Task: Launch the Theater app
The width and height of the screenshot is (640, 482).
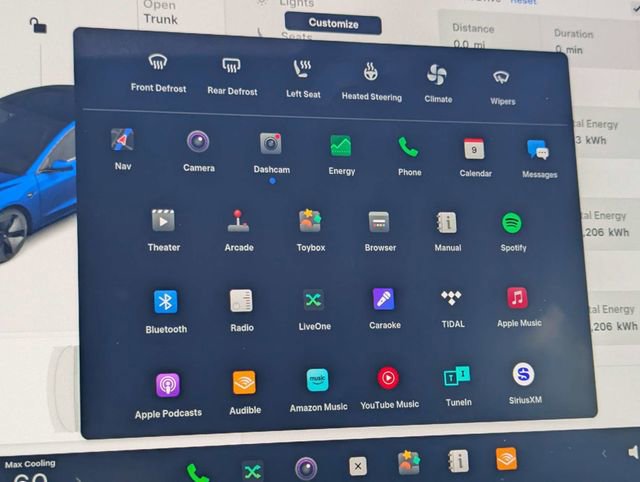Action: tap(164, 221)
